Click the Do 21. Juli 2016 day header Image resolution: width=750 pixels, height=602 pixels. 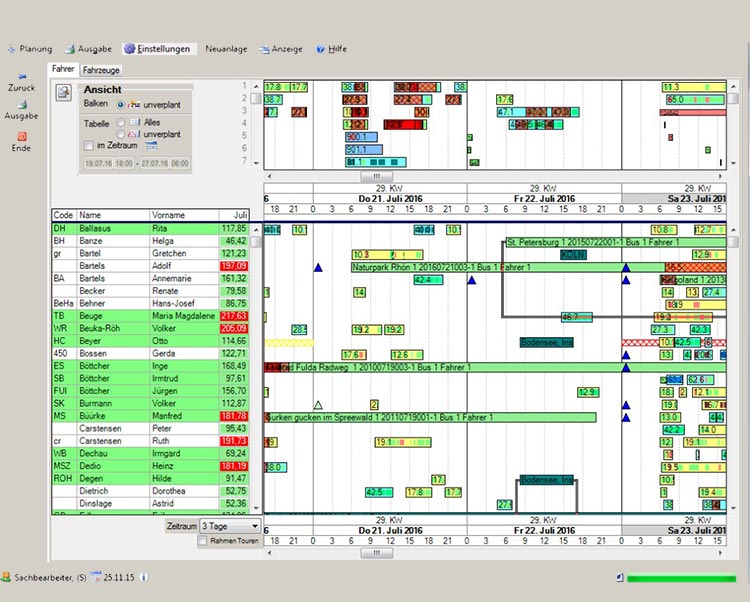(390, 198)
